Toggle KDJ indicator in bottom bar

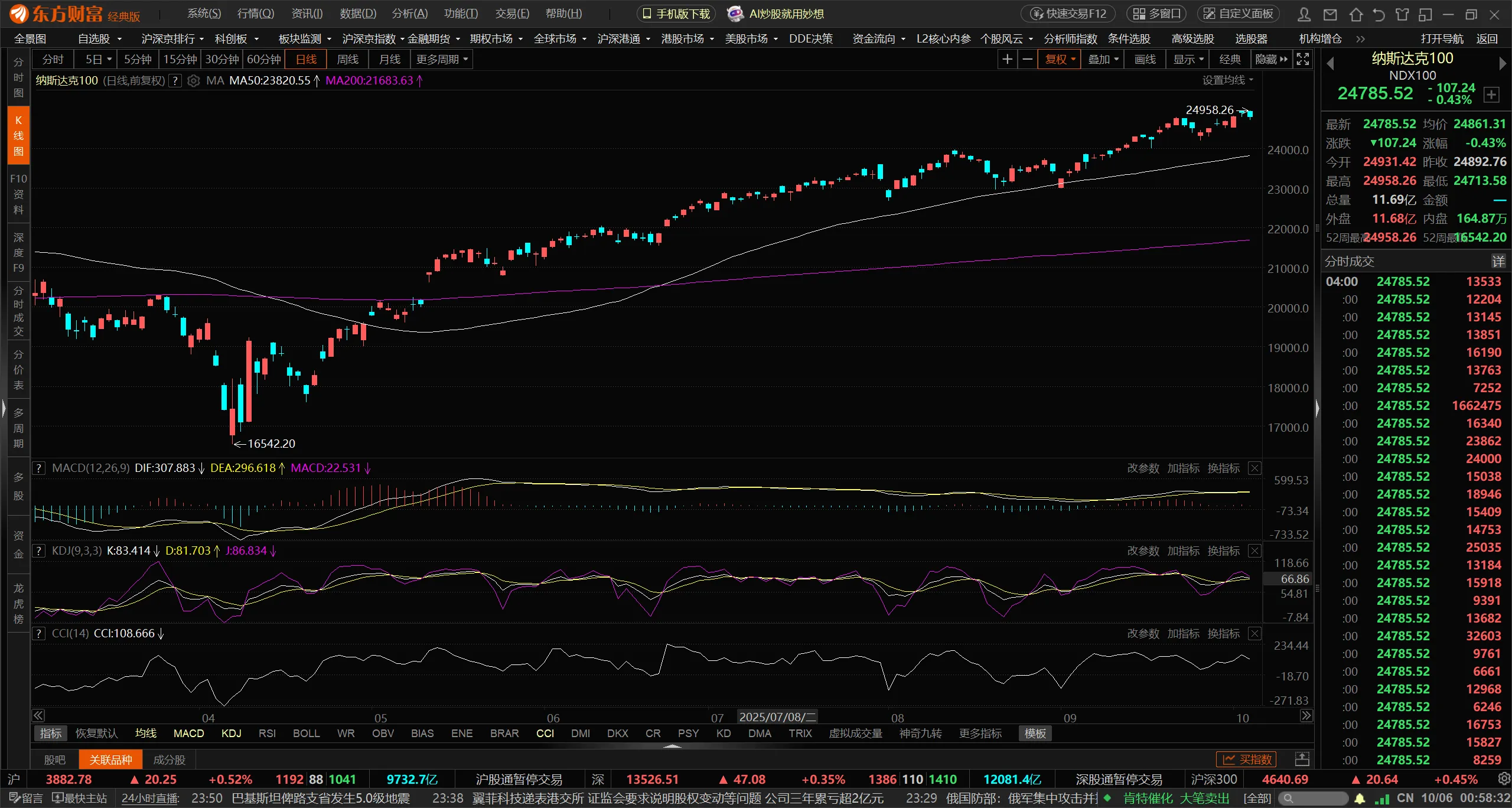point(231,733)
